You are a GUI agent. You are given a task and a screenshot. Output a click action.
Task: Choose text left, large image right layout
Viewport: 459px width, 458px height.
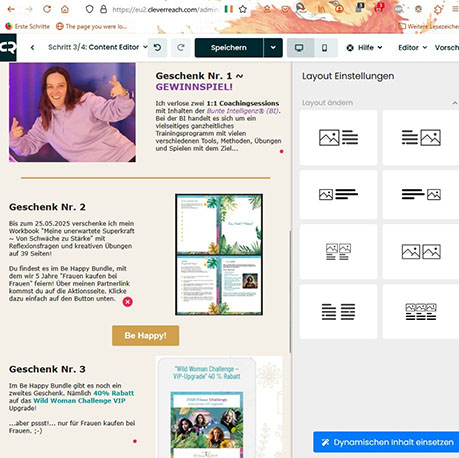tap(421, 137)
